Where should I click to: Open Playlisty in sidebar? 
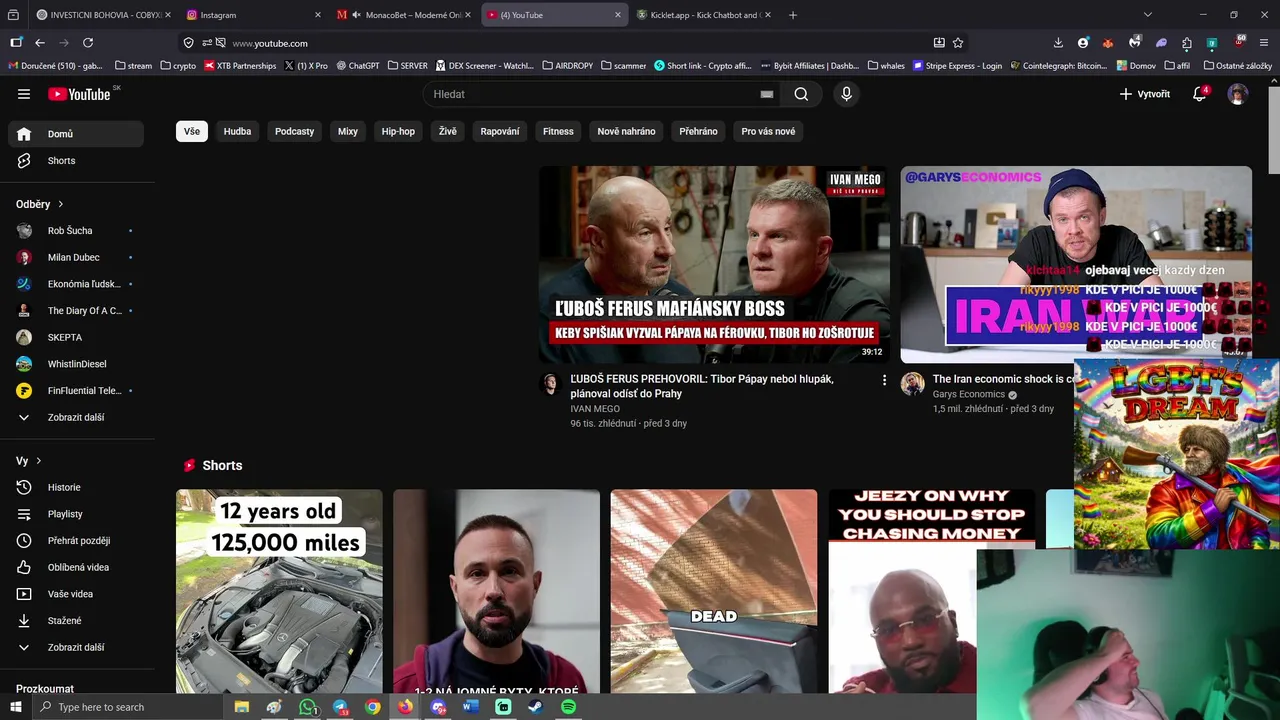coord(76,514)
